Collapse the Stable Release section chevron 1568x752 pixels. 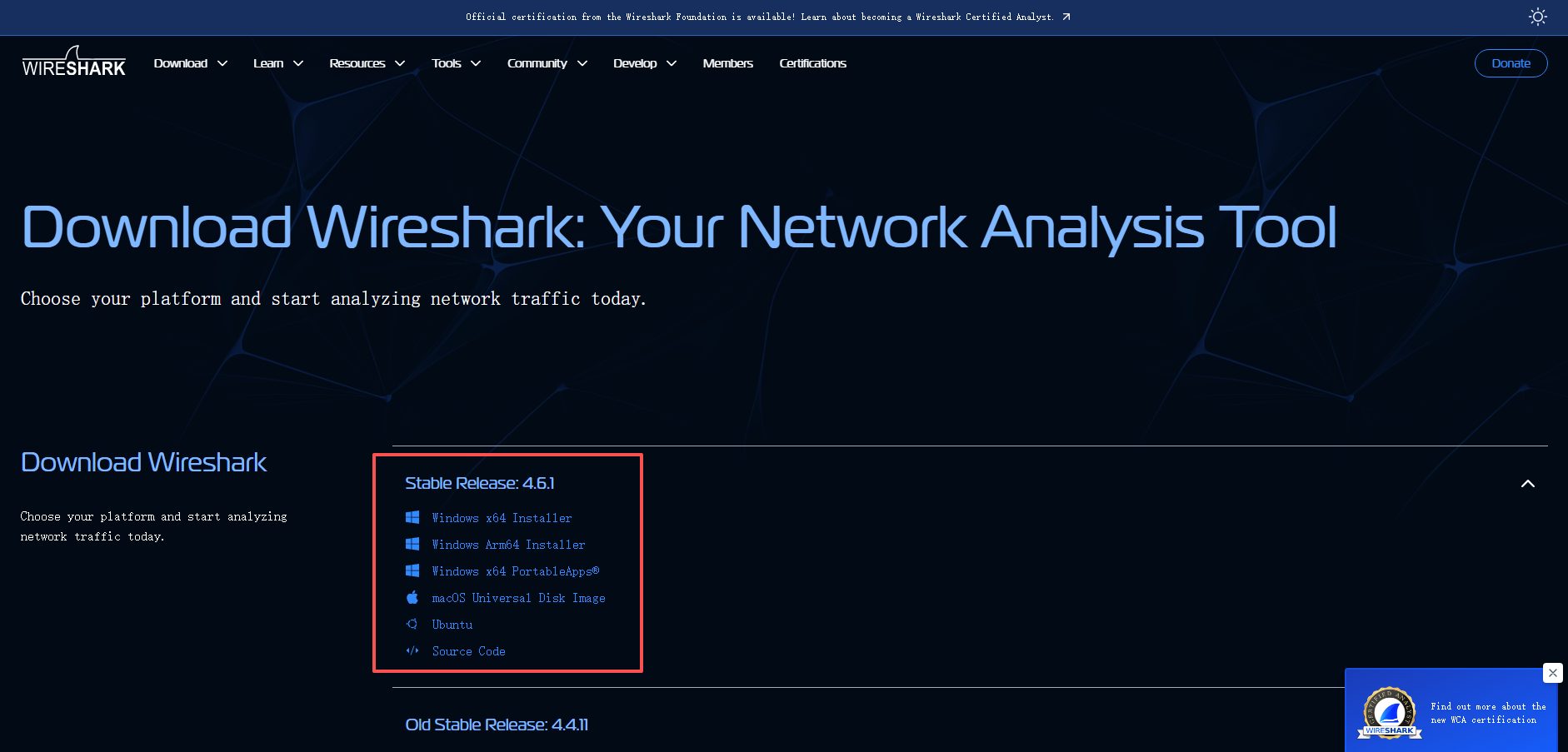[x=1527, y=484]
